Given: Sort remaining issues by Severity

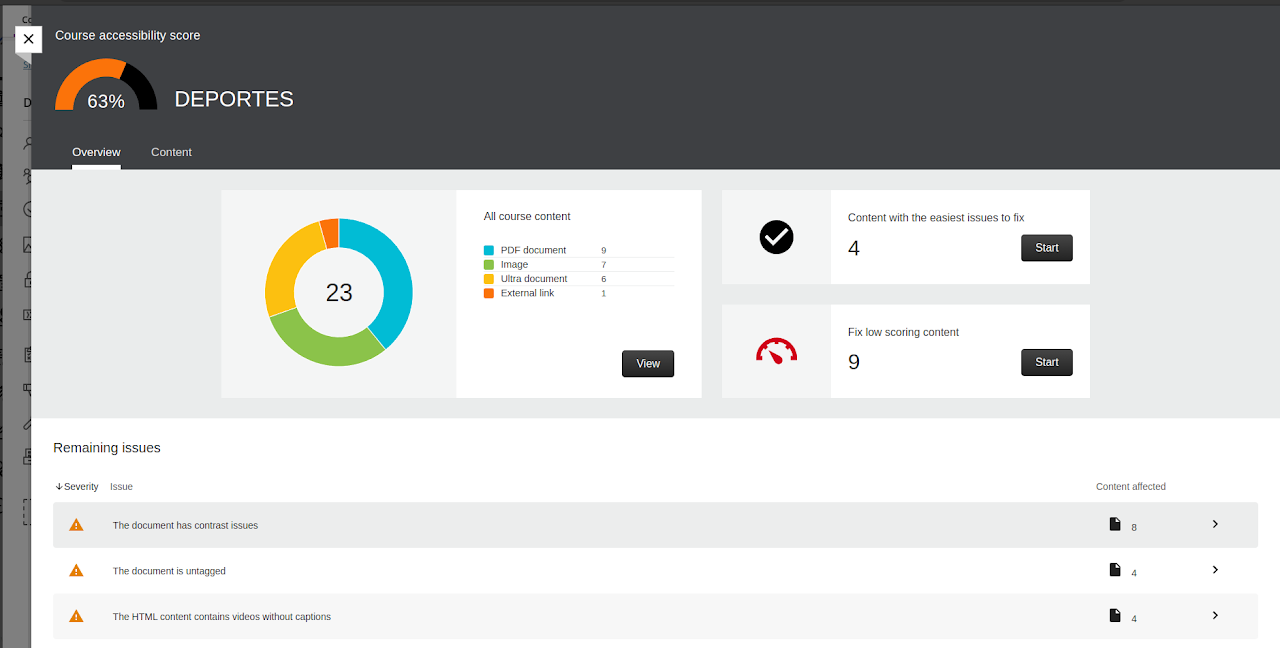Looking at the screenshot, I should 77,487.
